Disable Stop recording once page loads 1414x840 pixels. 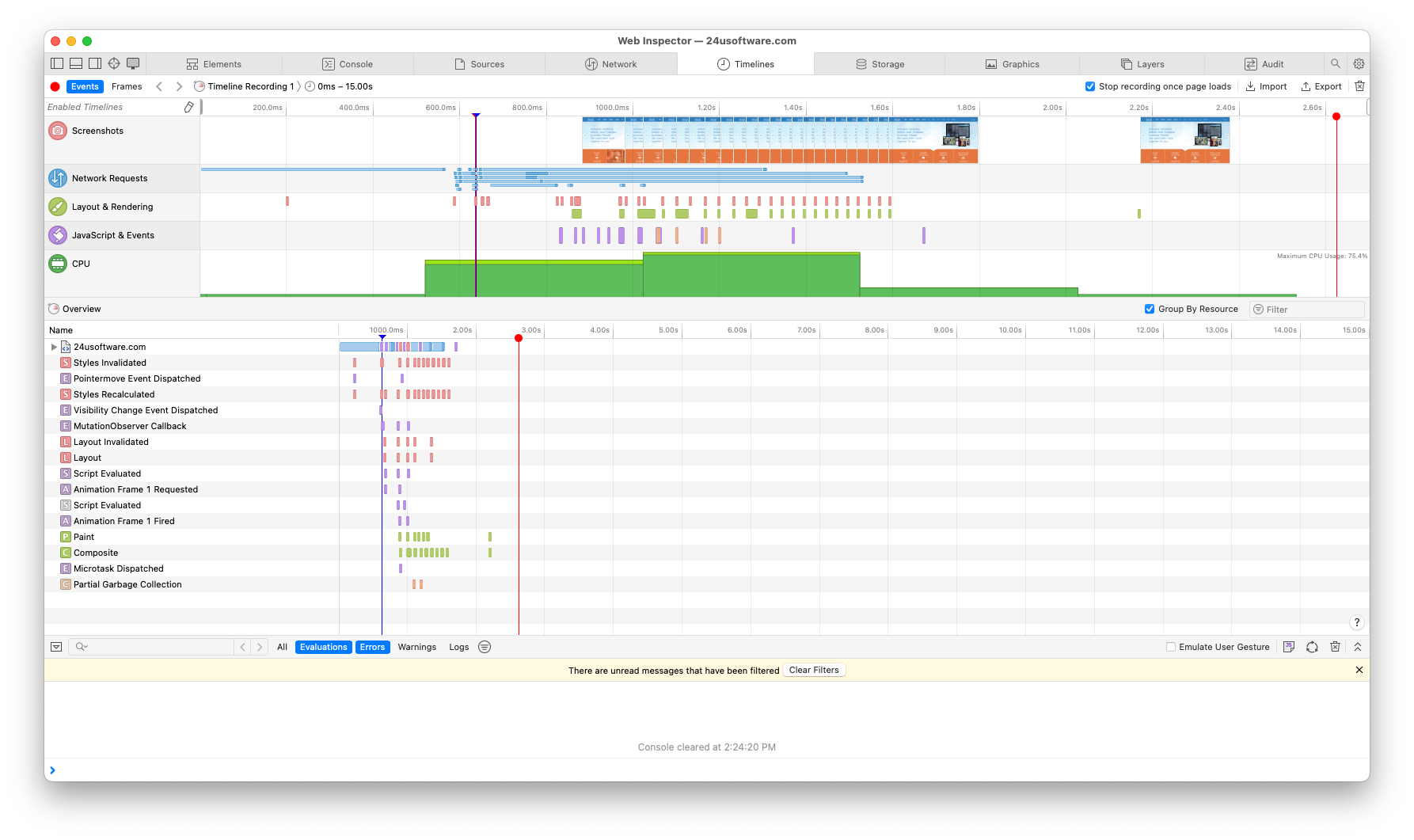(x=1090, y=87)
